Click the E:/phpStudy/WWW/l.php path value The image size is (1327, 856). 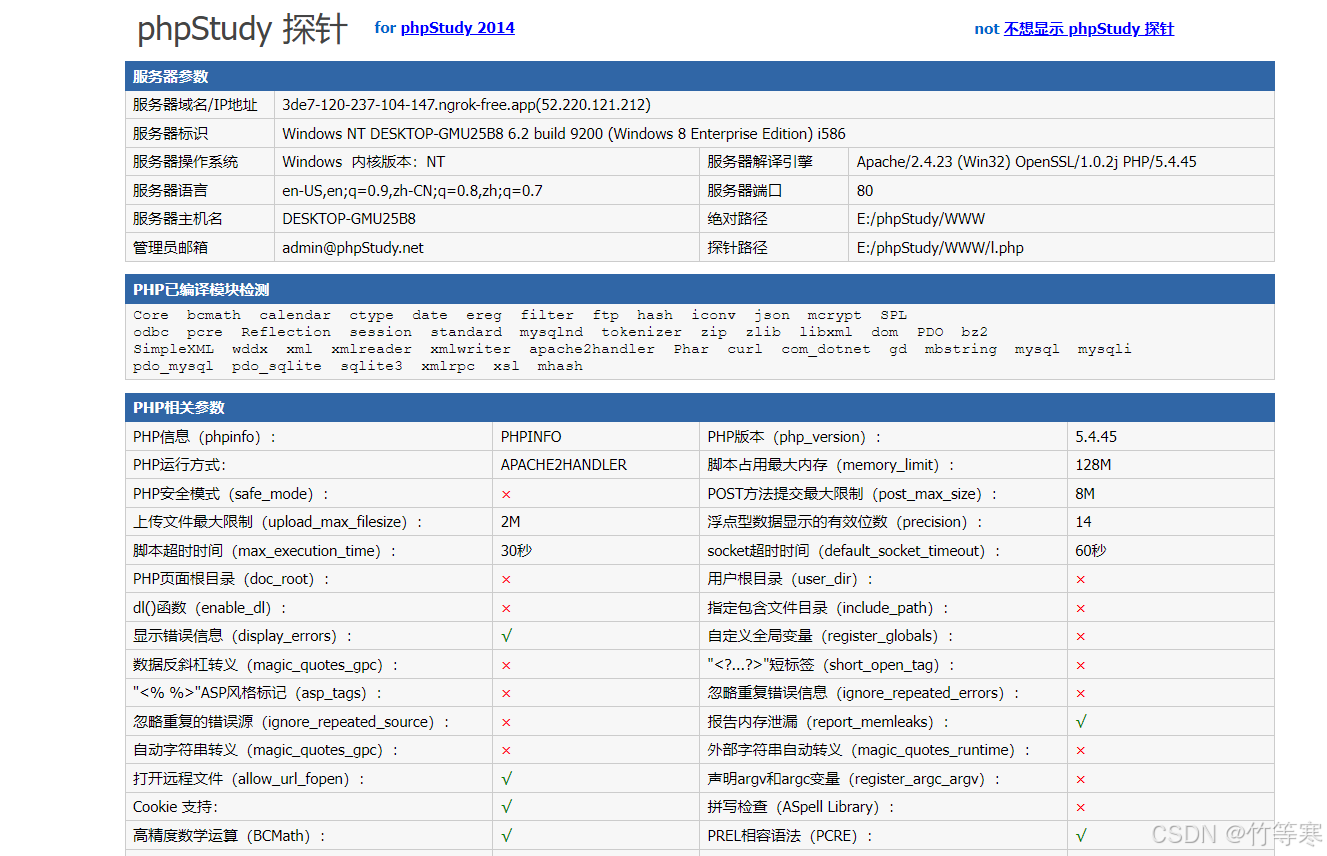(940, 248)
